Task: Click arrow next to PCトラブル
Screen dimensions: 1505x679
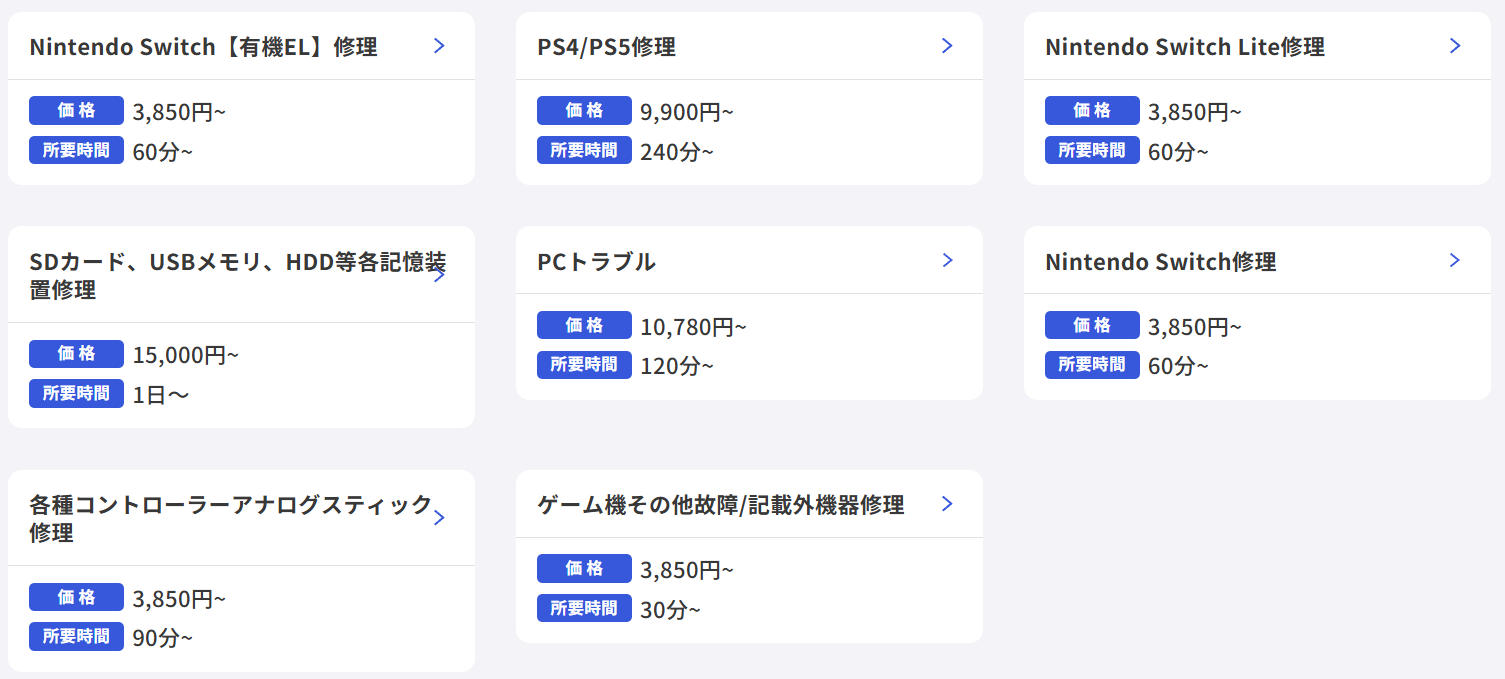Action: click(x=948, y=261)
